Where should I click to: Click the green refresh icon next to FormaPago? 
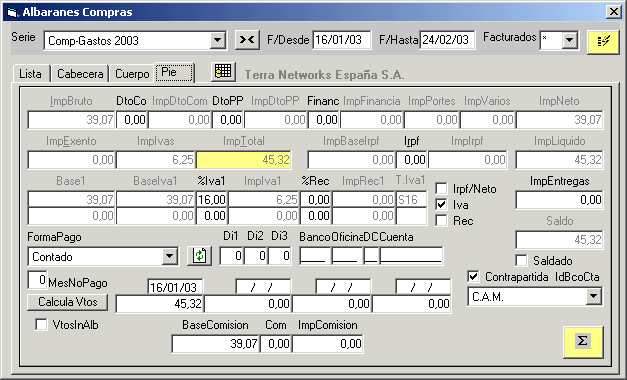200,256
